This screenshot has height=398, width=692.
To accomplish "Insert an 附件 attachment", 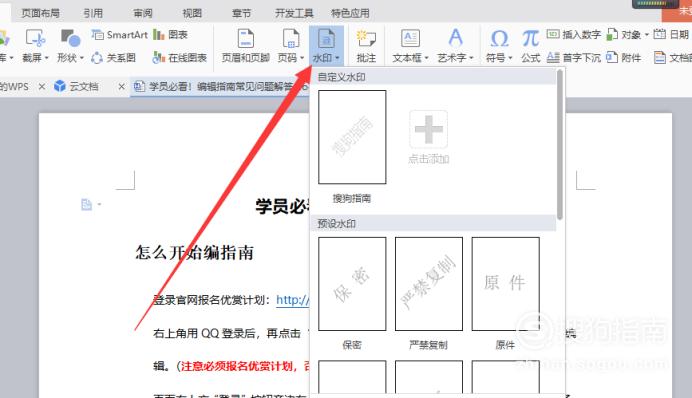I will pos(624,57).
